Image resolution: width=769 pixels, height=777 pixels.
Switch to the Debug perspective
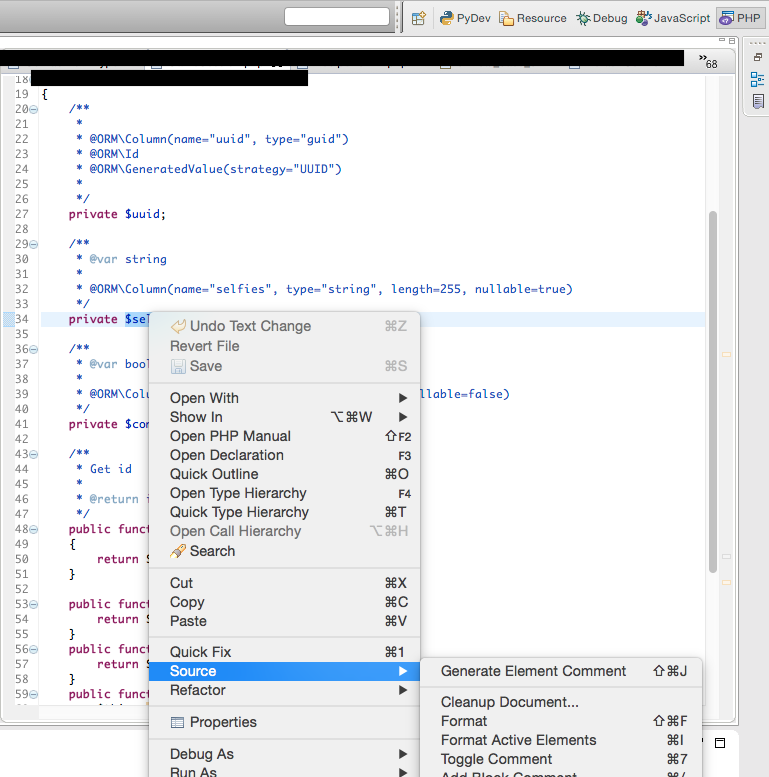coord(602,18)
